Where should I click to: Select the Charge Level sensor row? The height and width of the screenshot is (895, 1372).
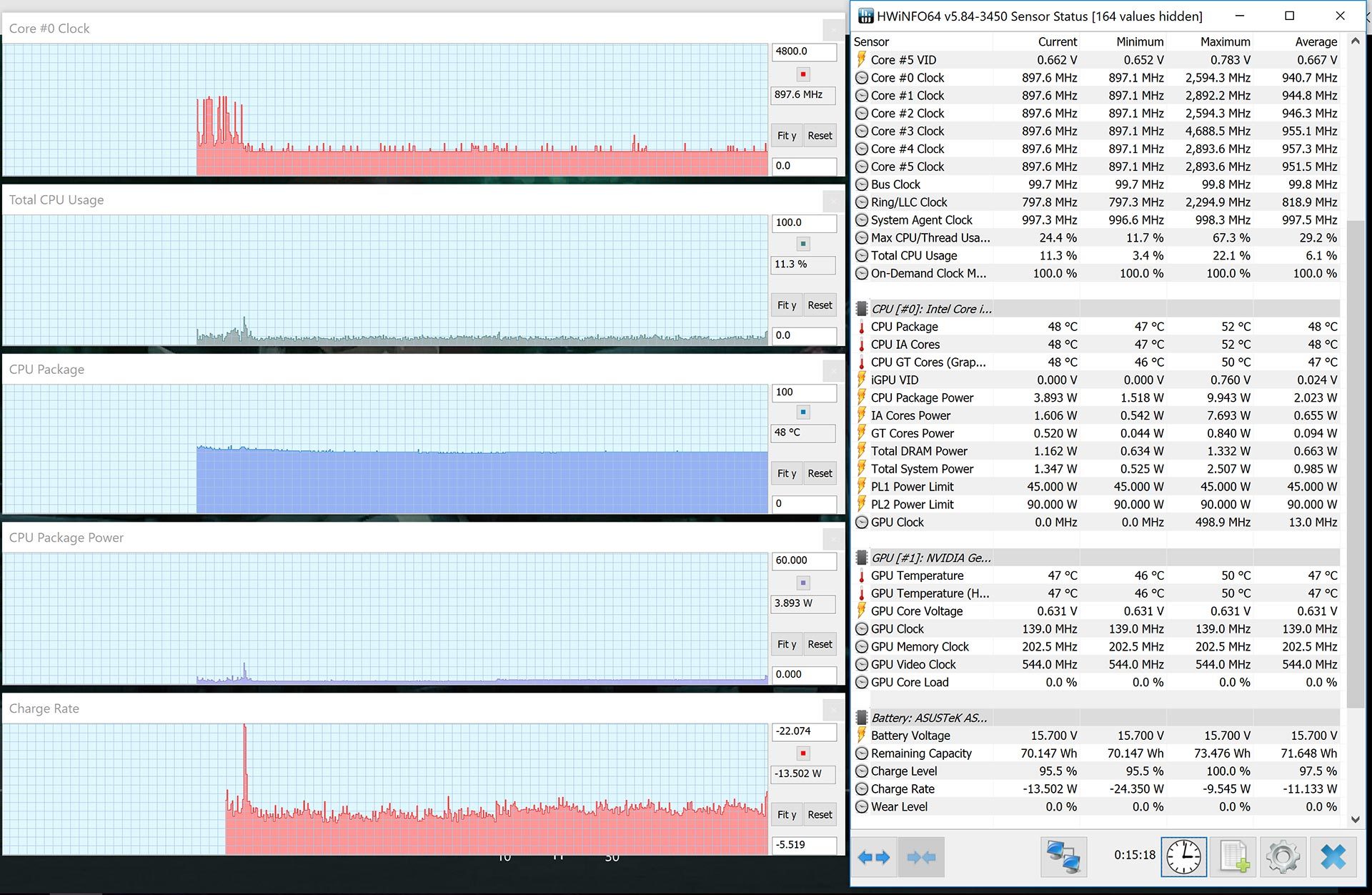coord(1096,771)
